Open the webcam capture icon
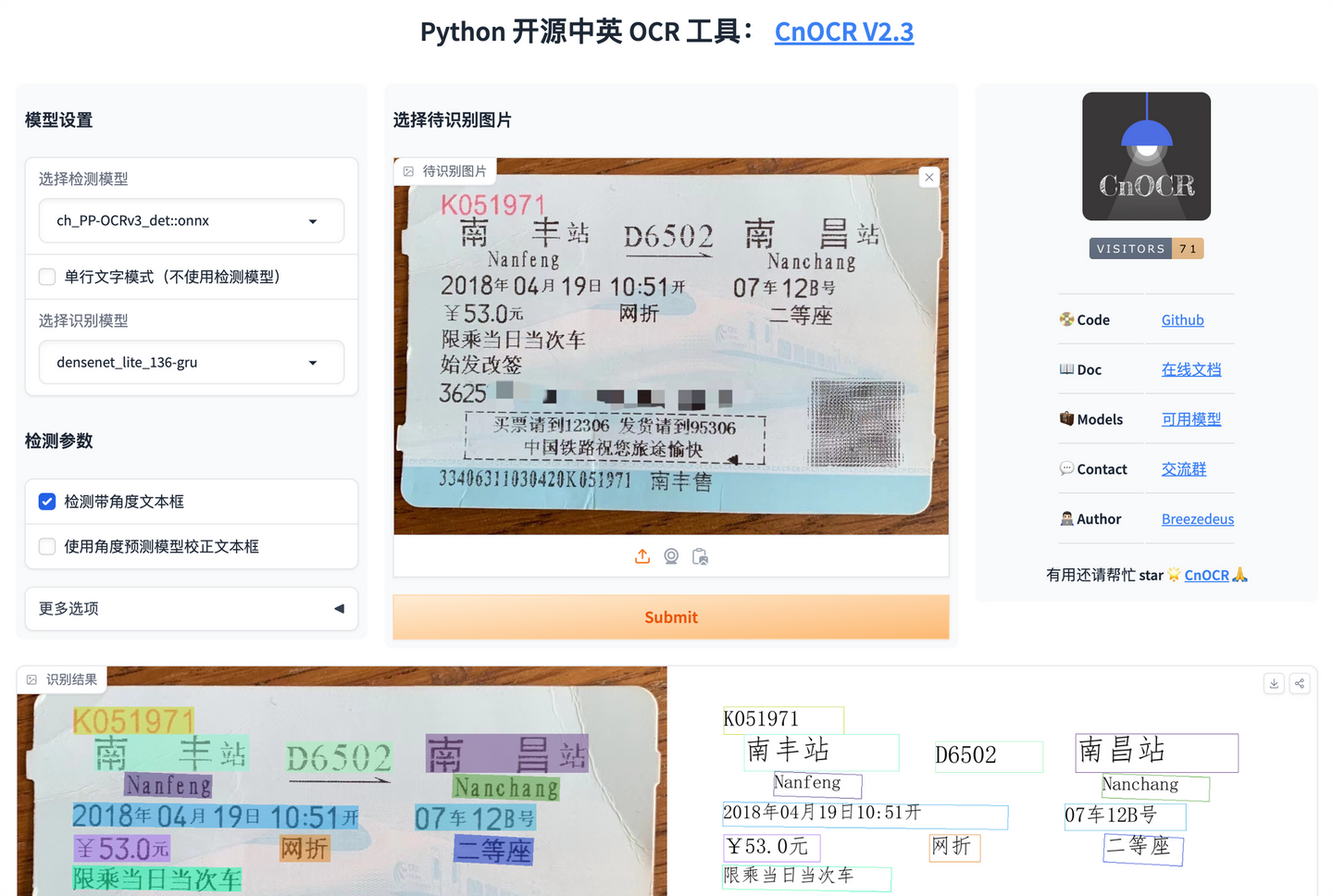Image resolution: width=1333 pixels, height=896 pixels. coord(671,556)
